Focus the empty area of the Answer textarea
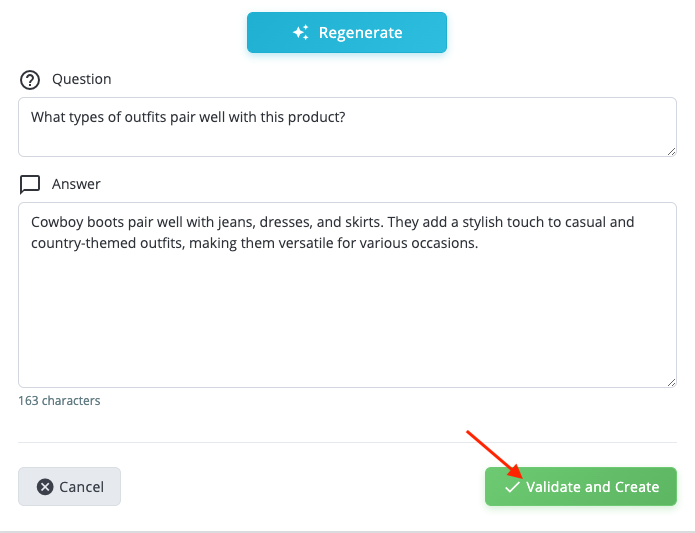The height and width of the screenshot is (533, 695). [347, 320]
